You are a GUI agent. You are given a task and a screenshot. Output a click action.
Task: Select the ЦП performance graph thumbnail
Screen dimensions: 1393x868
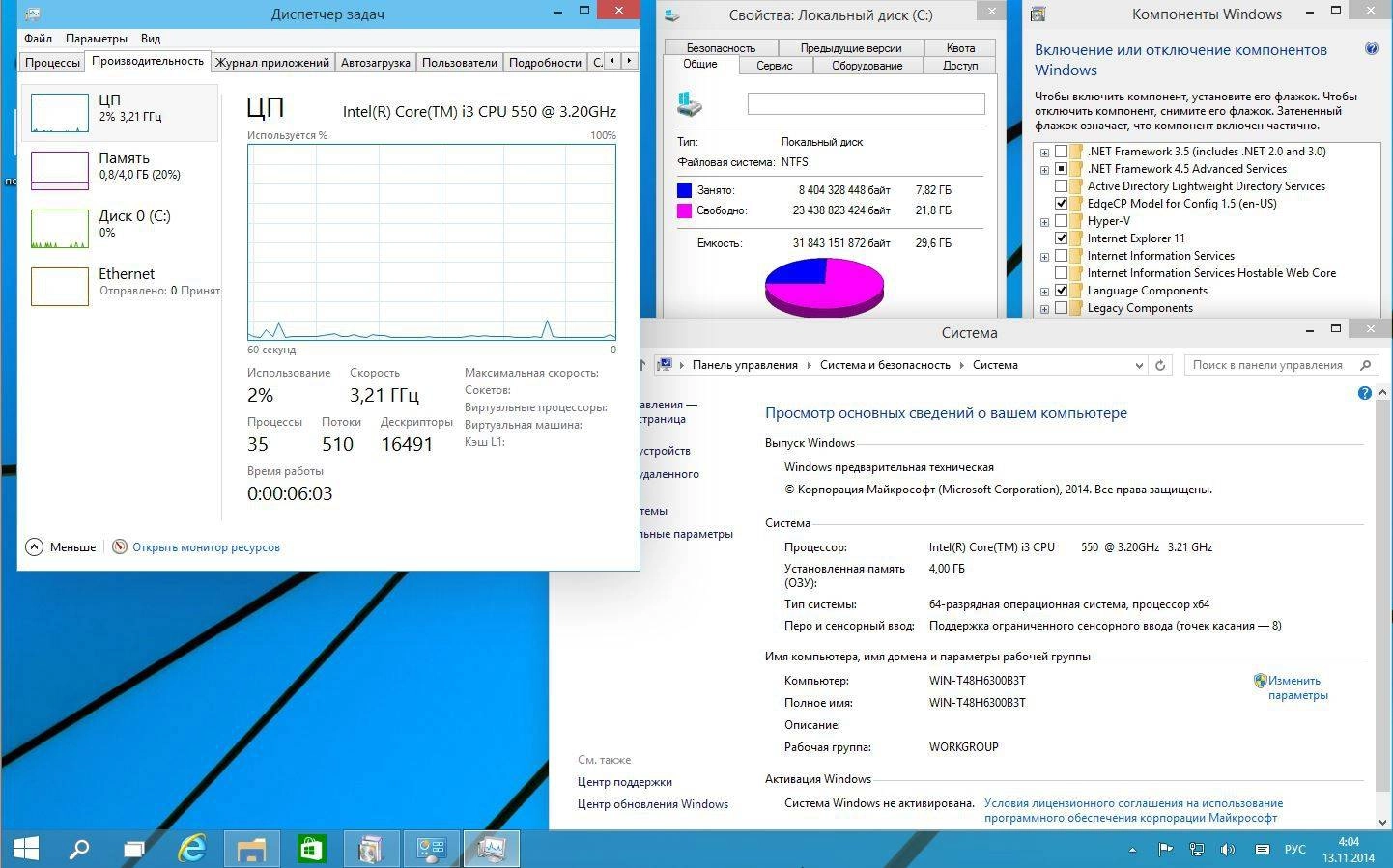tap(60, 113)
